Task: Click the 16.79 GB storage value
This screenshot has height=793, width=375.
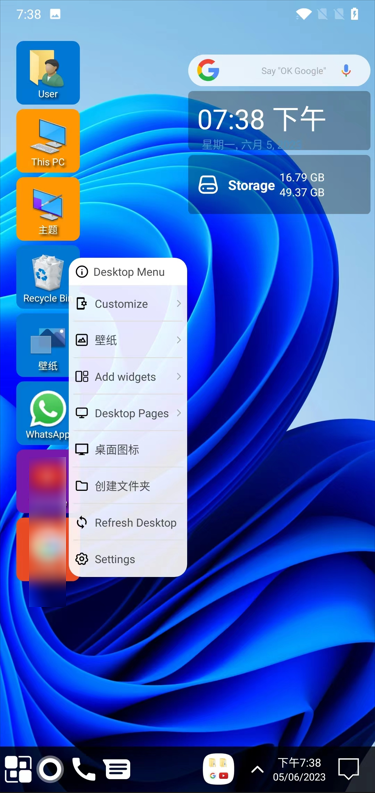Action: tap(302, 178)
